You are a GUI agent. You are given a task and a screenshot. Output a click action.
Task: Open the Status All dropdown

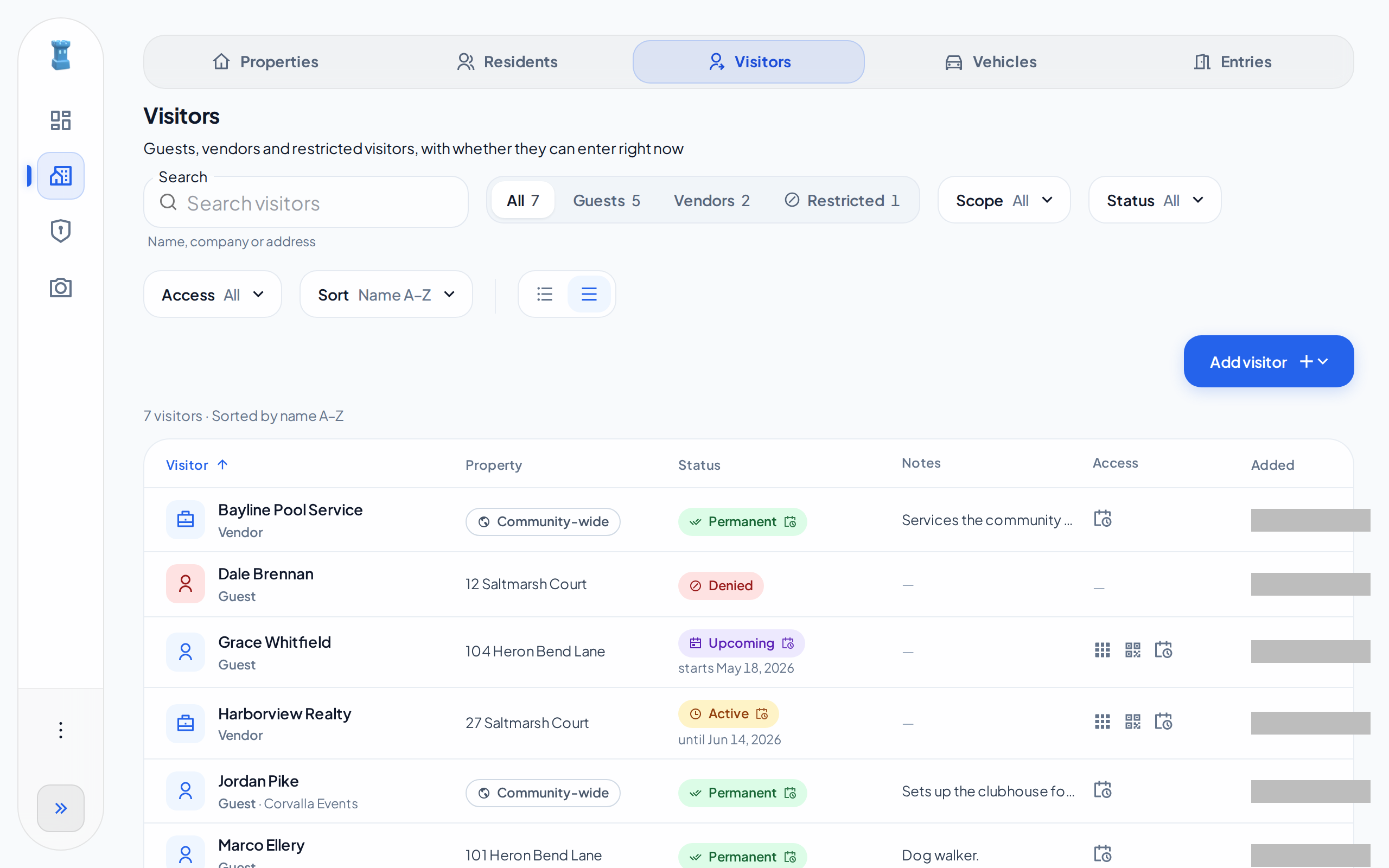coord(1155,200)
